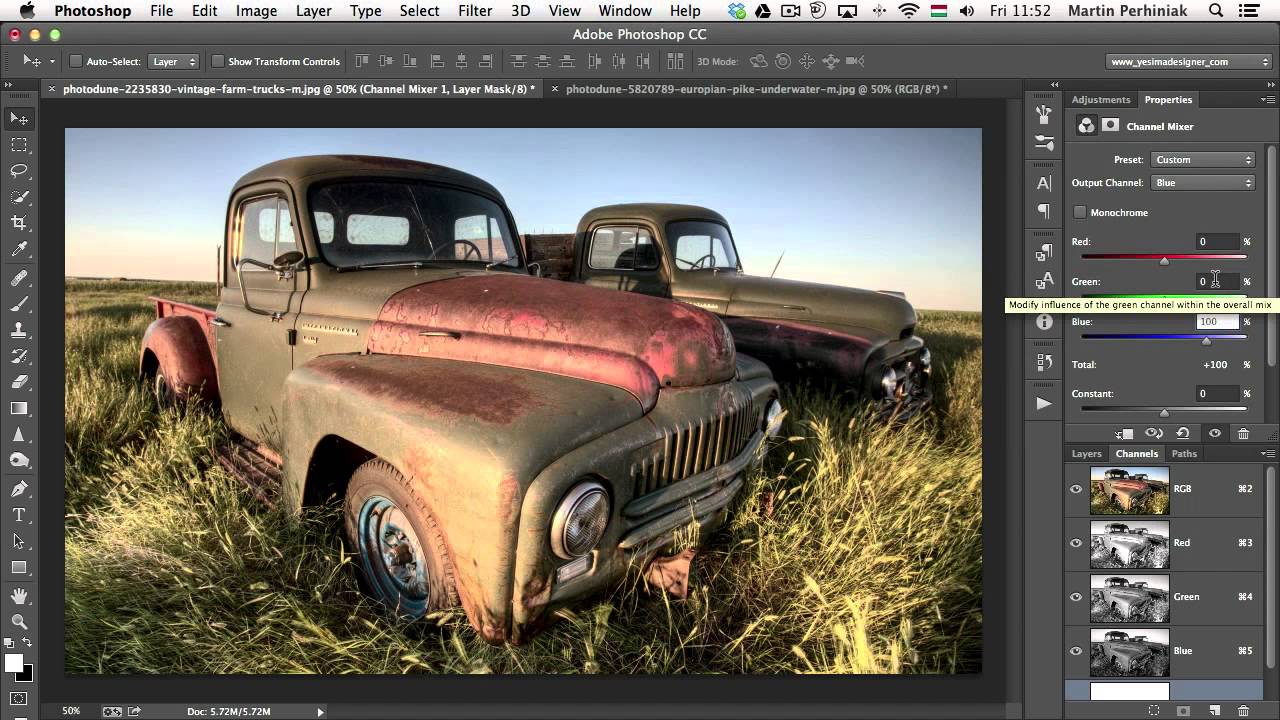This screenshot has width=1280, height=720.
Task: Open Spotlight search in the menu bar
Action: [1216, 11]
